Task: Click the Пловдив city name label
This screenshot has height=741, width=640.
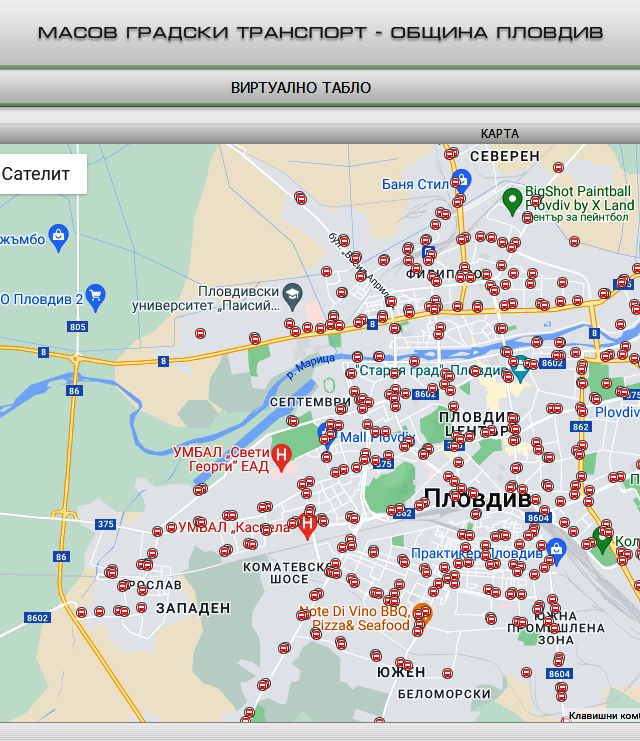Action: [477, 499]
